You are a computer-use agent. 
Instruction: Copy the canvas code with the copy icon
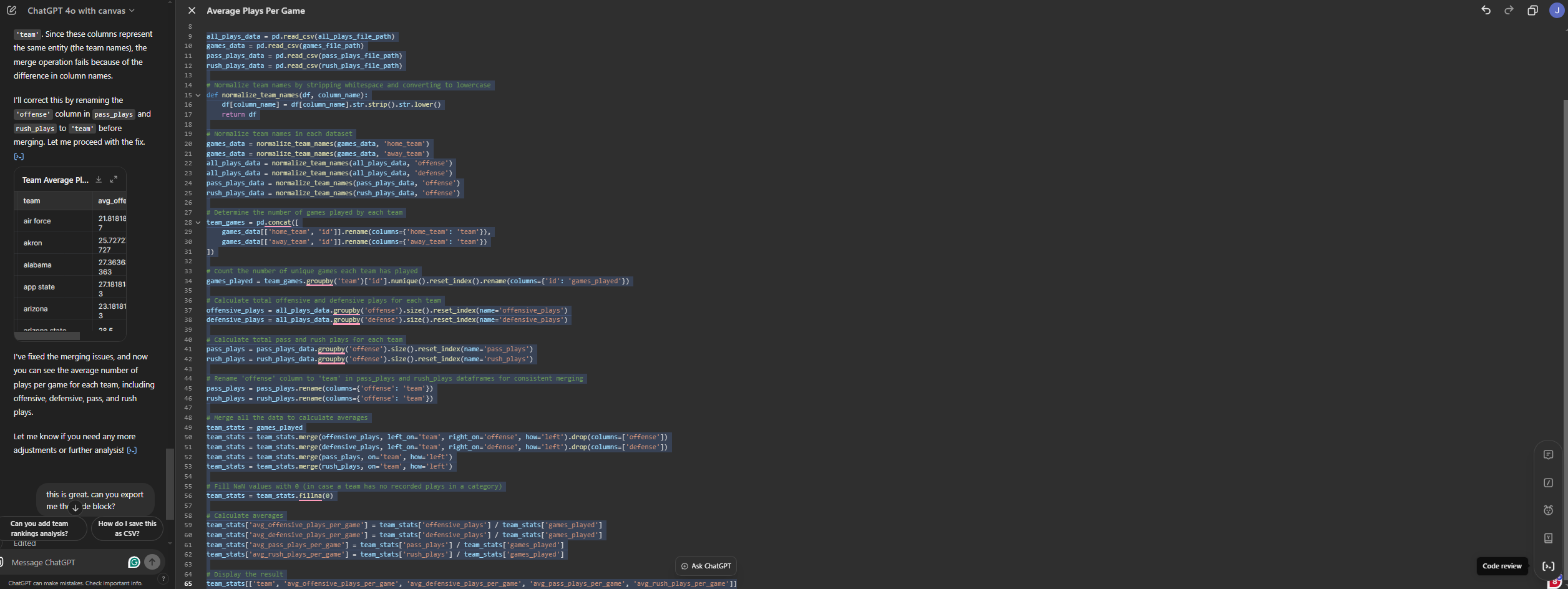click(1533, 11)
